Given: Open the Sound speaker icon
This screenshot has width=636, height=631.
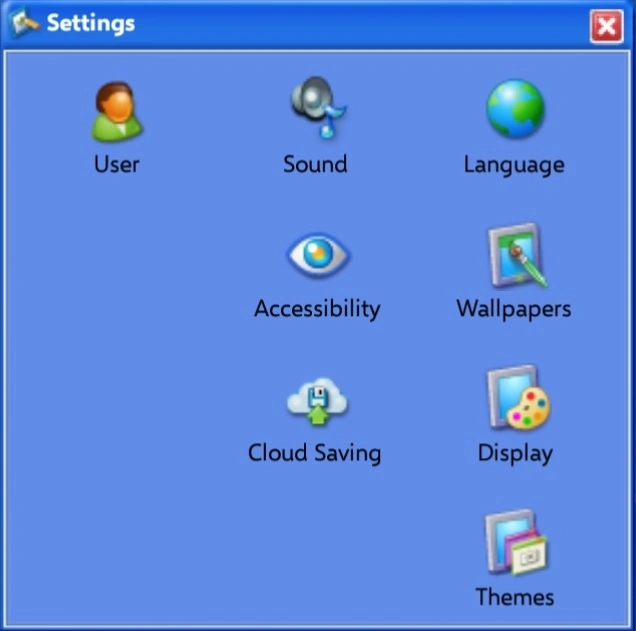Looking at the screenshot, I should click(319, 107).
